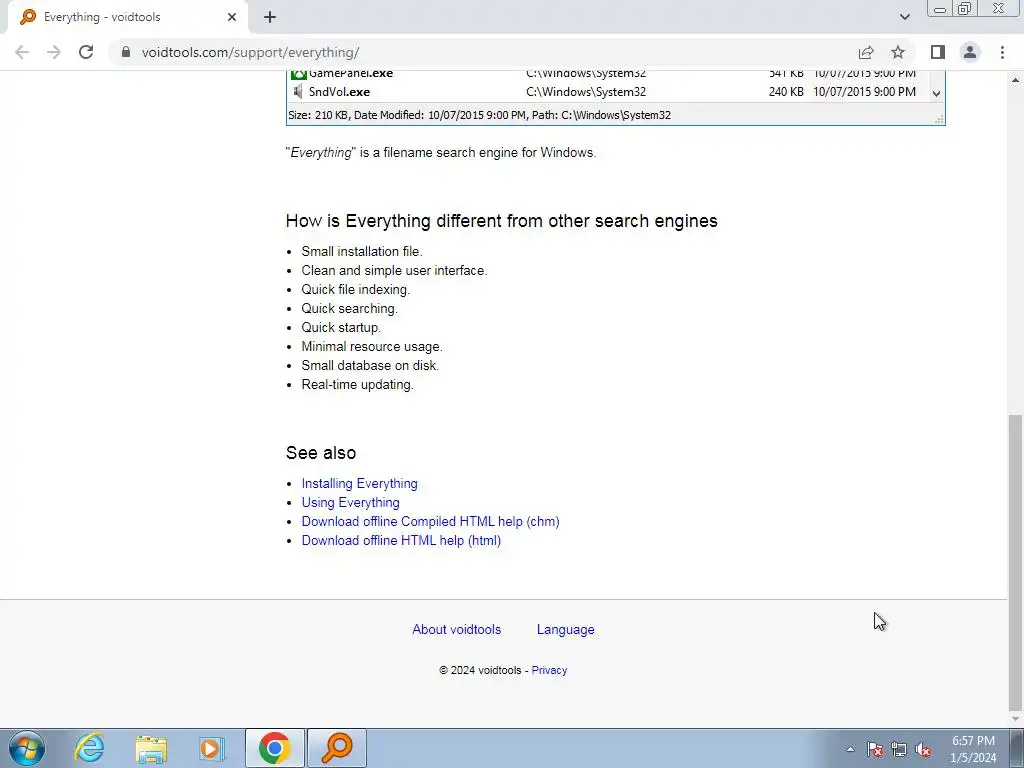Click the browser Back arrow
The height and width of the screenshot is (768, 1024).
22,52
